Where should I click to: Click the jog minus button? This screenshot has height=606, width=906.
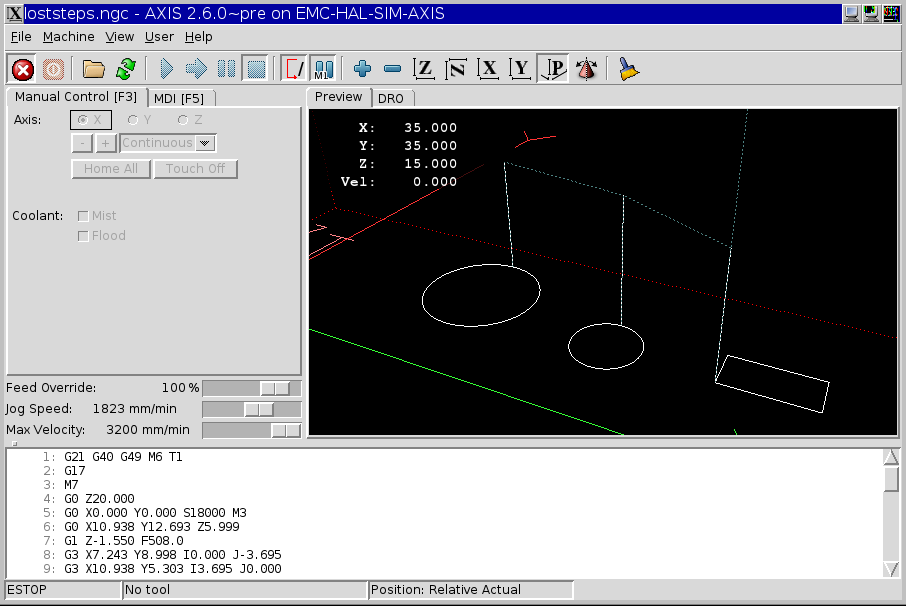82,143
